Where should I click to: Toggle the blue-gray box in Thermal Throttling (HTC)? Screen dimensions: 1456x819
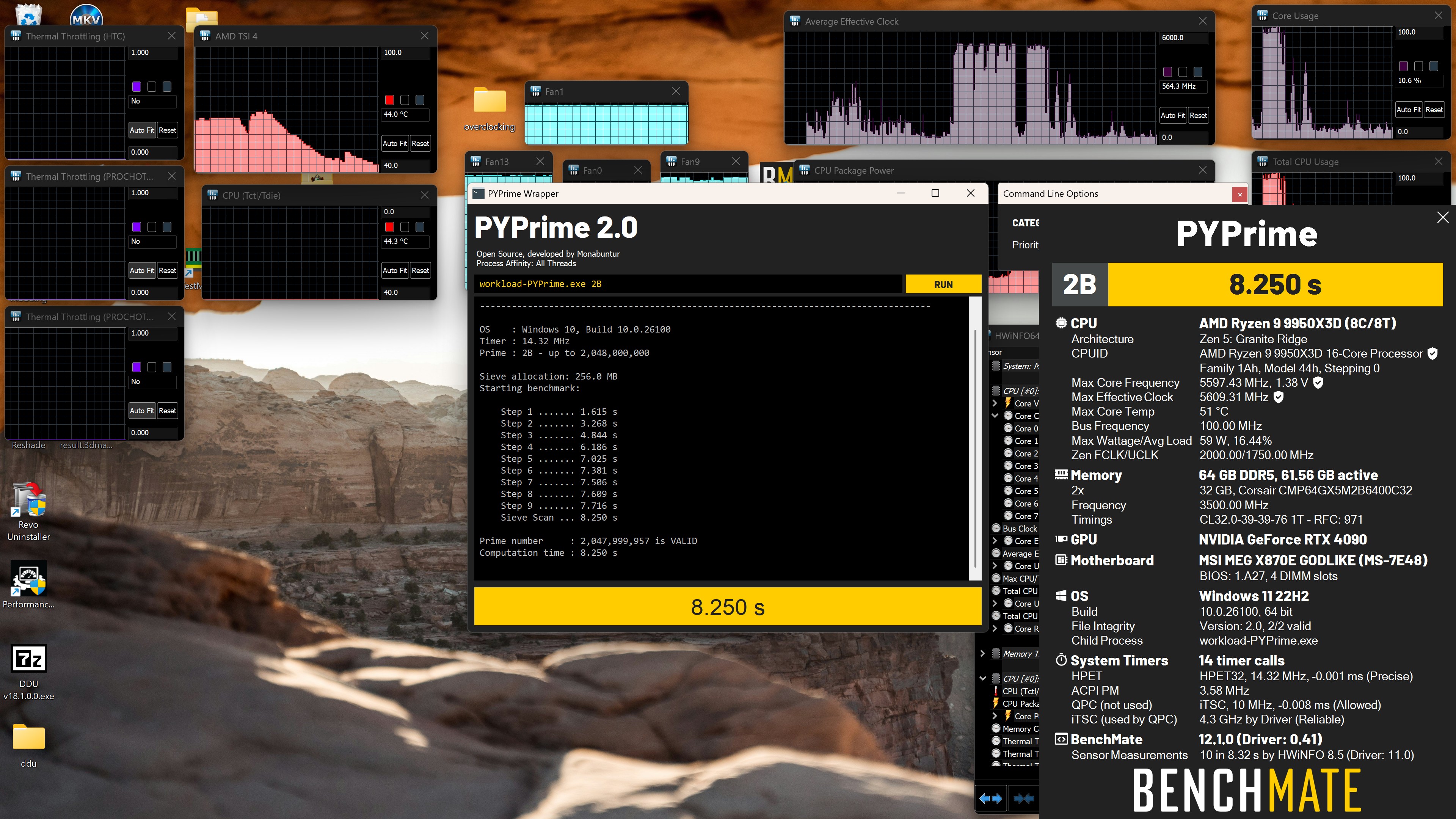pyautogui.click(x=167, y=86)
